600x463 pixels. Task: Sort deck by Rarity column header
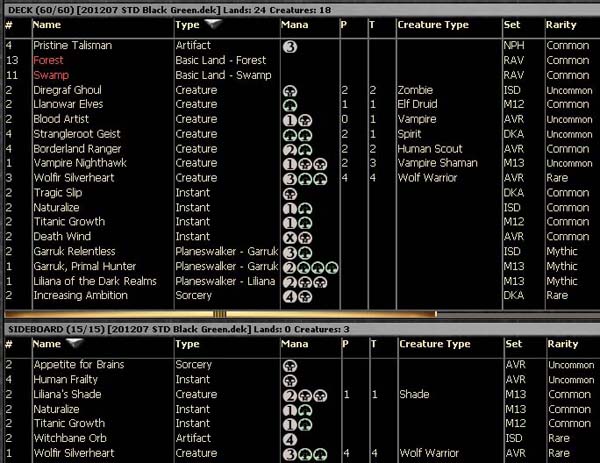click(x=561, y=25)
